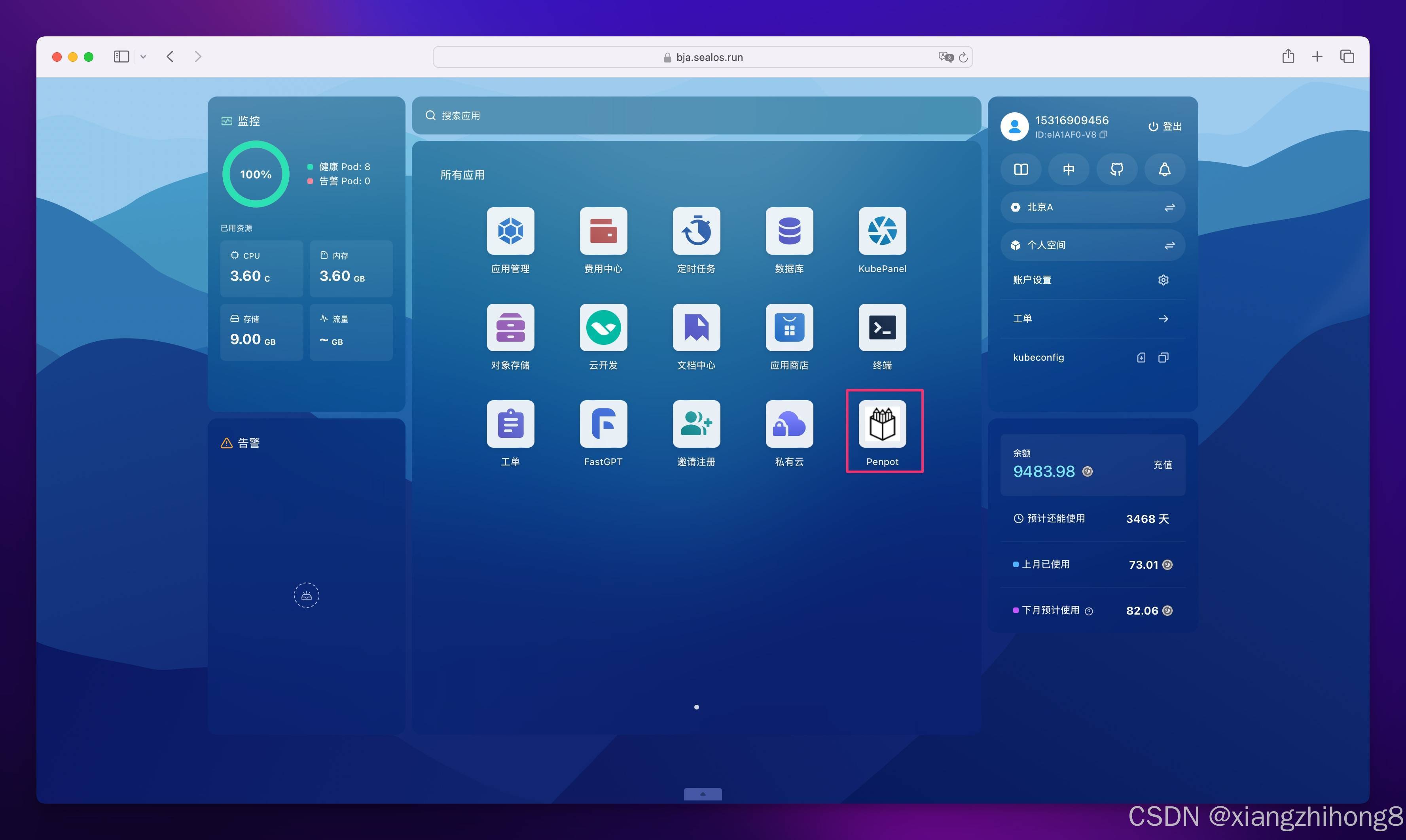This screenshot has height=840, width=1406.
Task: Reload the page
Action: tap(963, 57)
